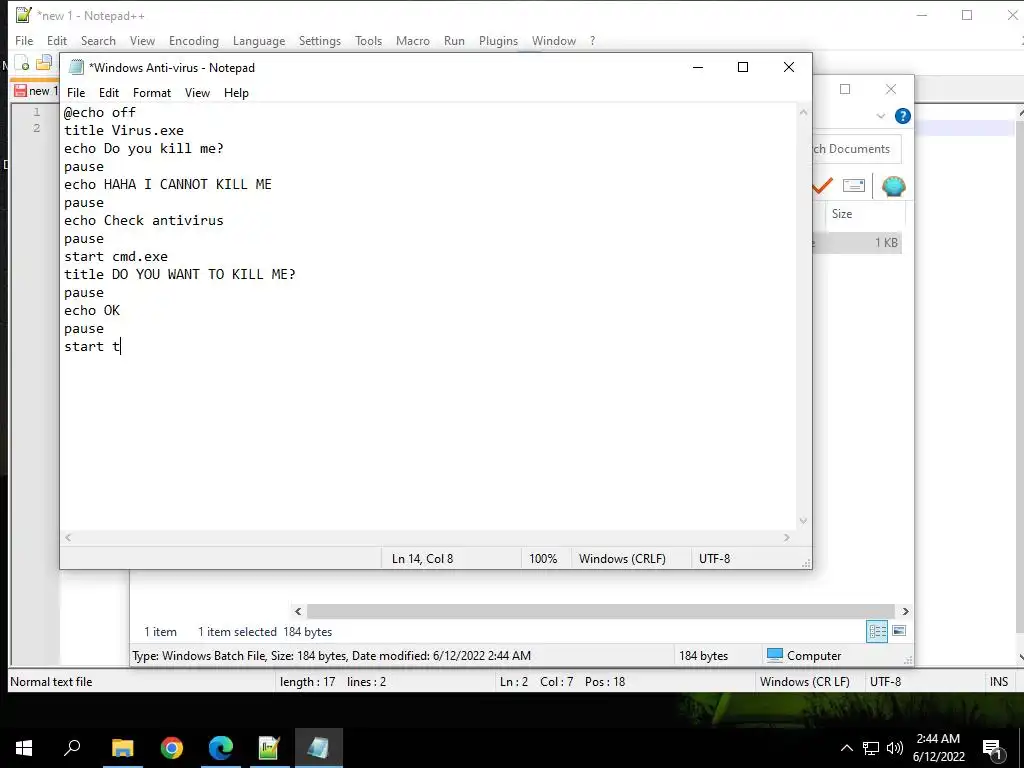Open Notepad++ Tools menu

pyautogui.click(x=368, y=40)
